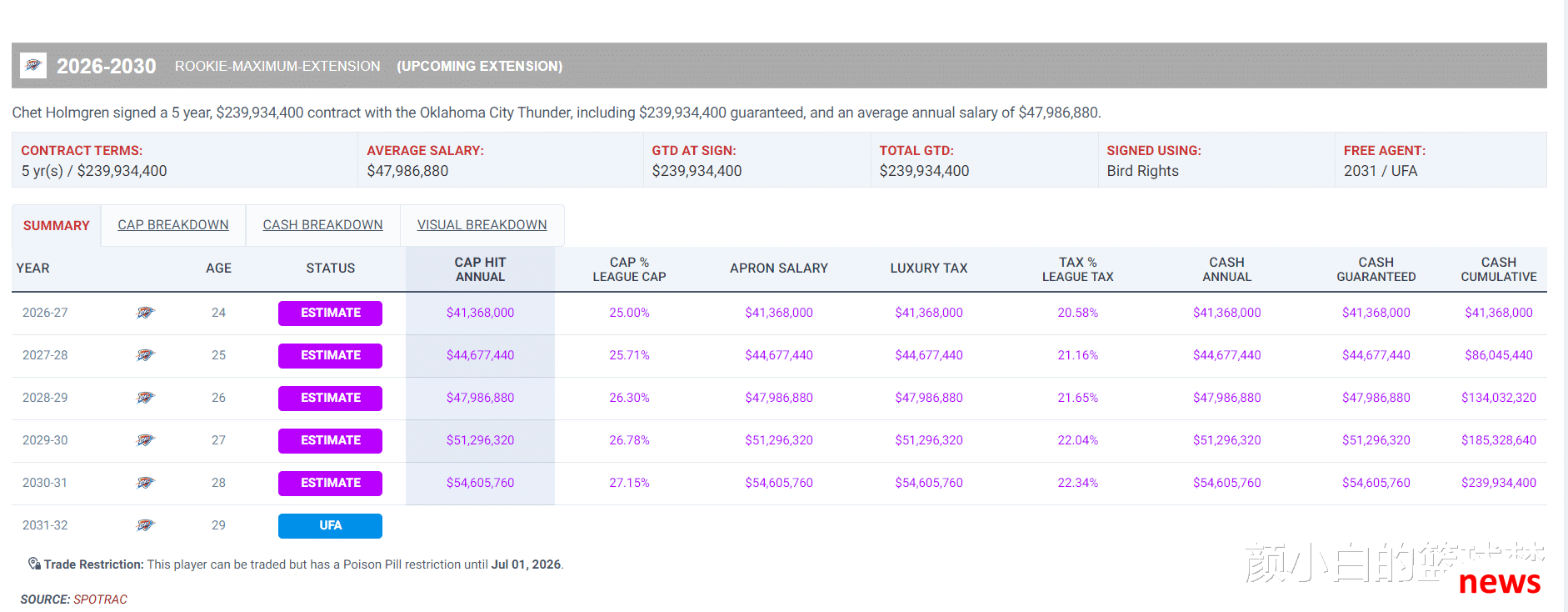Switch to the Cap Breakdown tab
The height and width of the screenshot is (612, 1568).
(x=173, y=225)
